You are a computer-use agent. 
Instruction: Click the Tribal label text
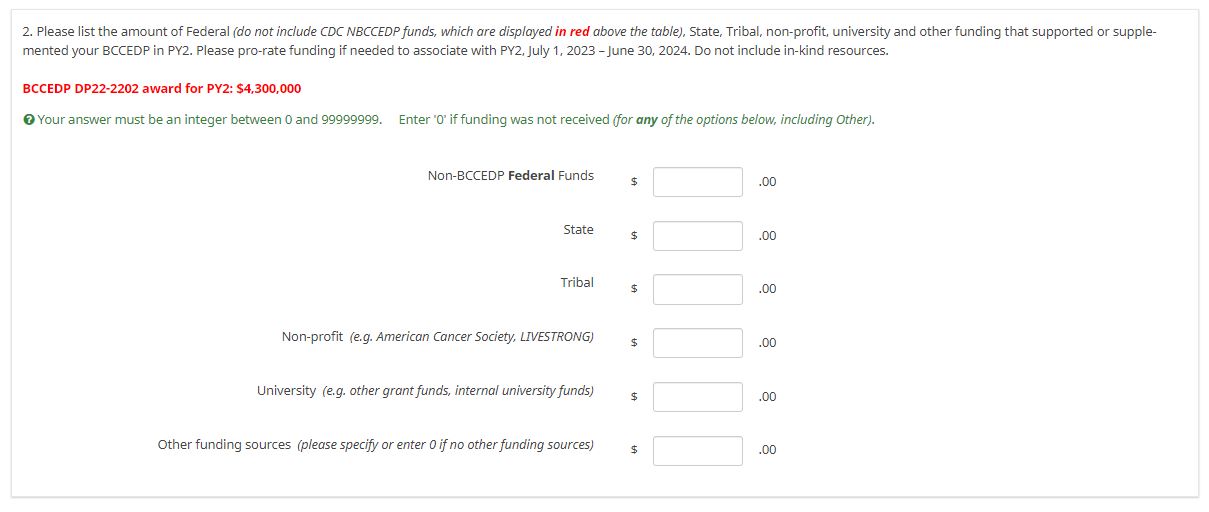[x=577, y=283]
